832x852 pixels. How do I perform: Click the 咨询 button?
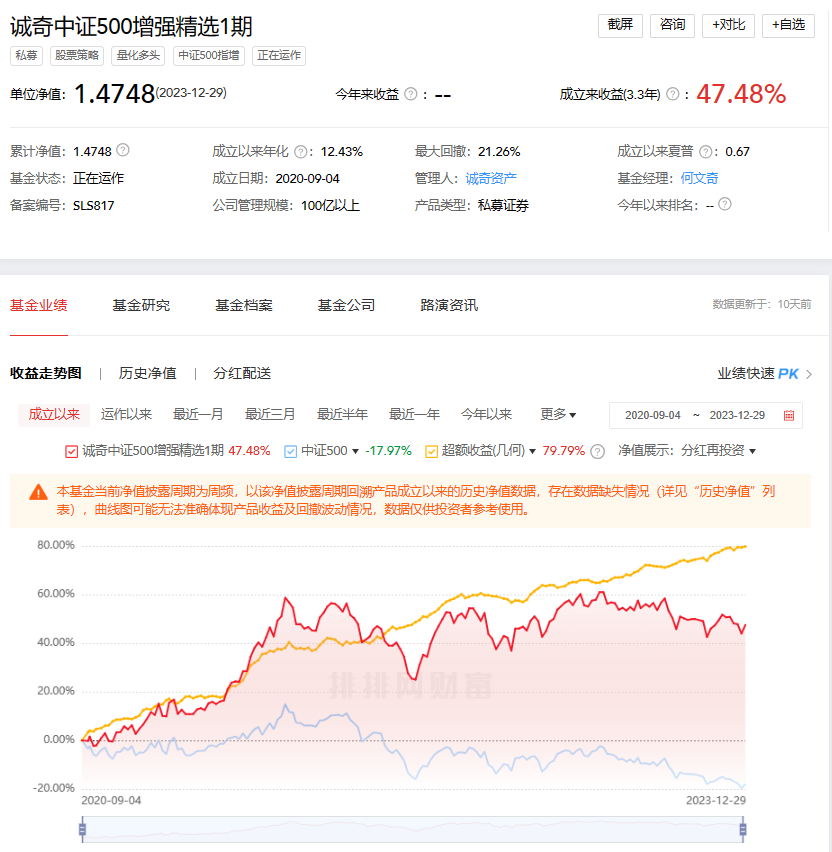672,25
